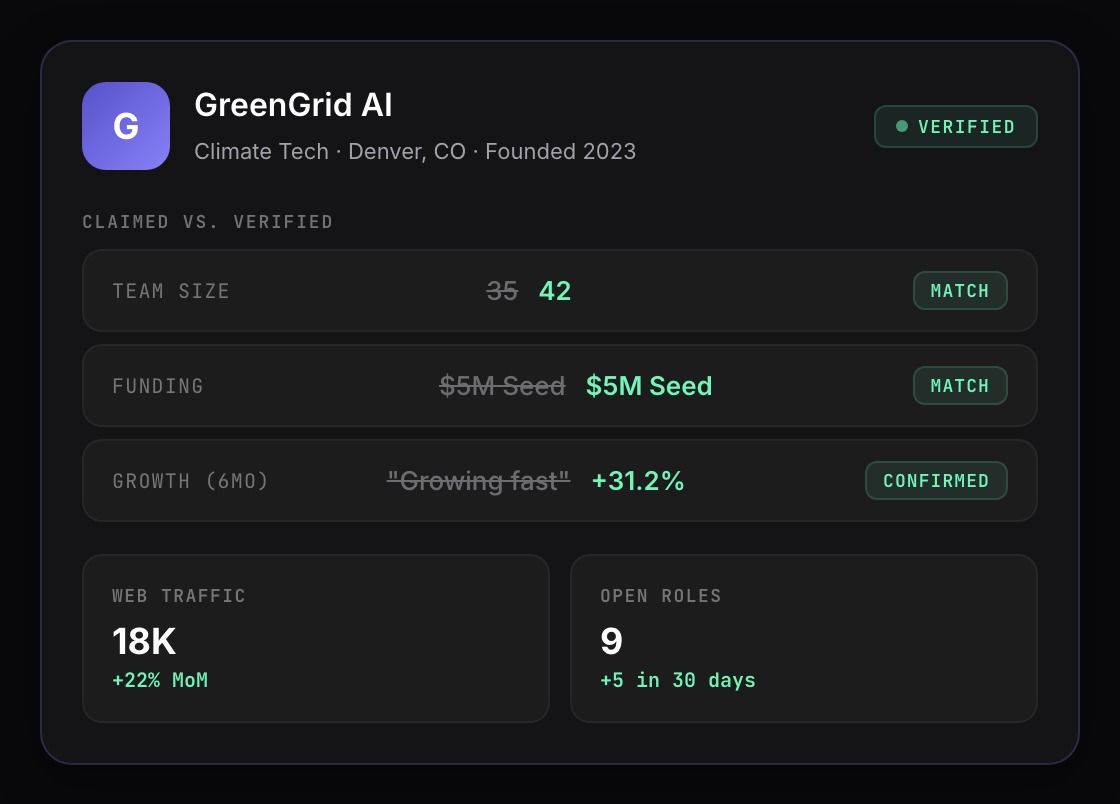Click the 'GROWTH (6MO)' label
The image size is (1120, 804).
click(191, 481)
